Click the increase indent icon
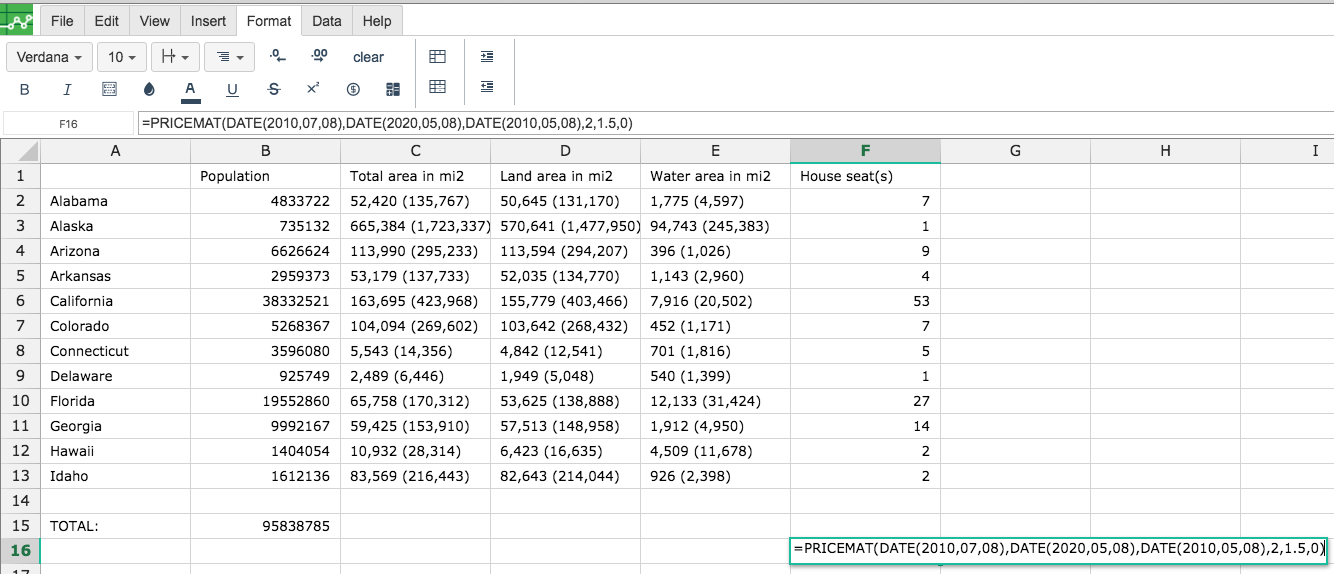This screenshot has height=574, width=1334. point(487,57)
